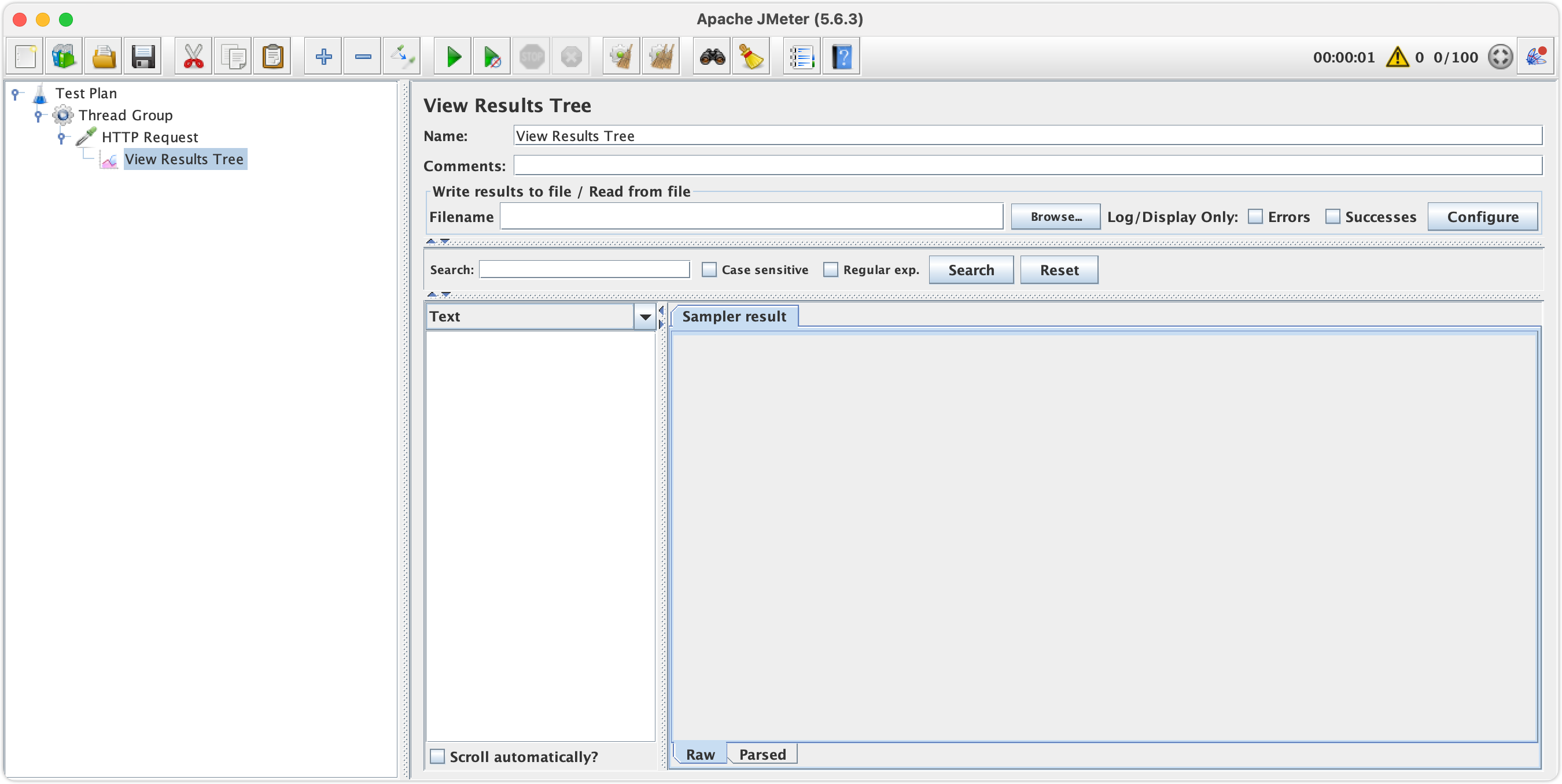Click the green Start test button
This screenshot has height=784, width=1562.
pyautogui.click(x=453, y=57)
